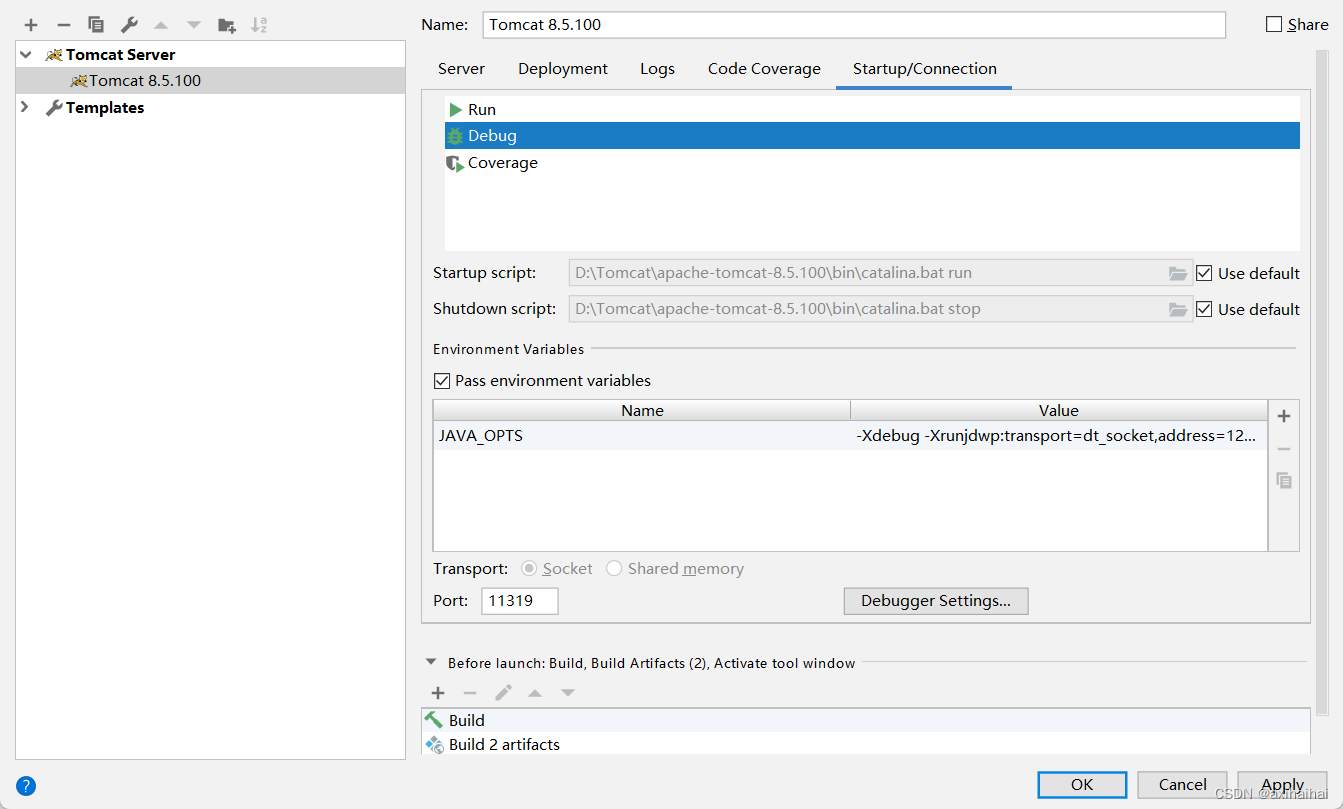Select the Build 2 artifacts row
This screenshot has width=1343, height=809.
pos(865,745)
